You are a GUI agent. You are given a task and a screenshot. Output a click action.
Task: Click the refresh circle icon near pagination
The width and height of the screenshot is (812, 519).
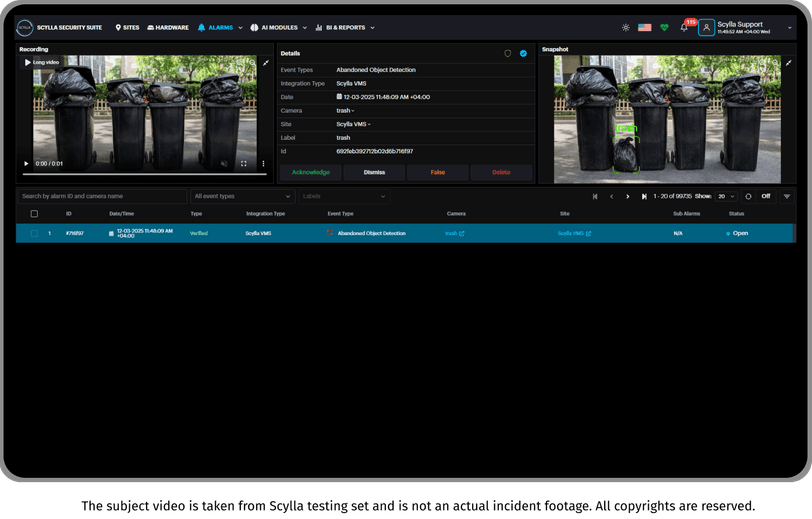click(748, 196)
